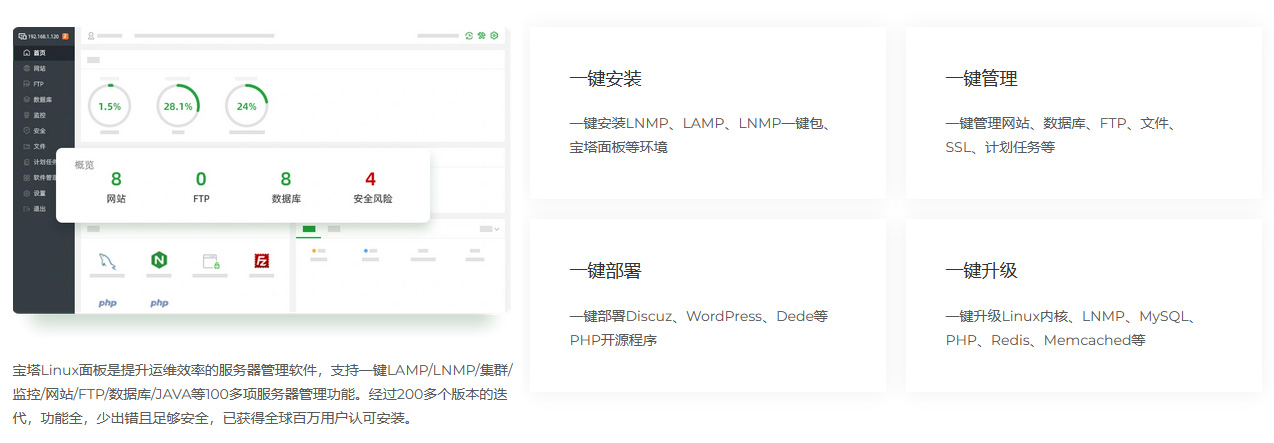Switch to the green highlighted tab
1274x443 pixels.
[309, 229]
